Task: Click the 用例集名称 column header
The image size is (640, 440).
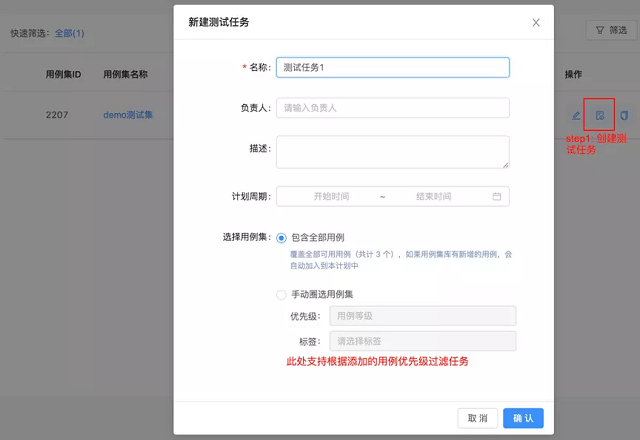Action: 125,74
